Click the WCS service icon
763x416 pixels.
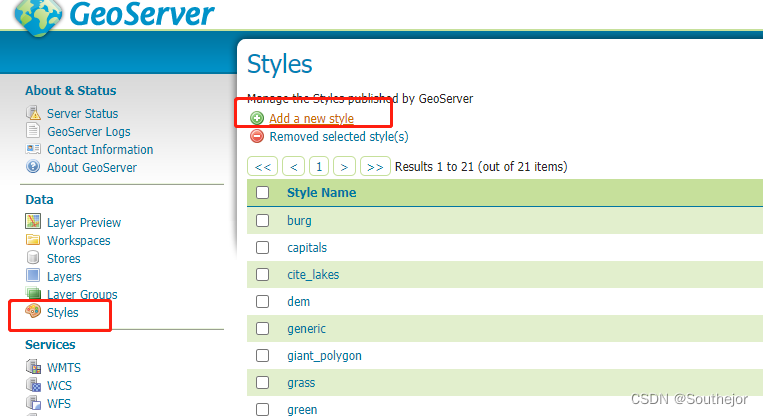click(x=33, y=384)
